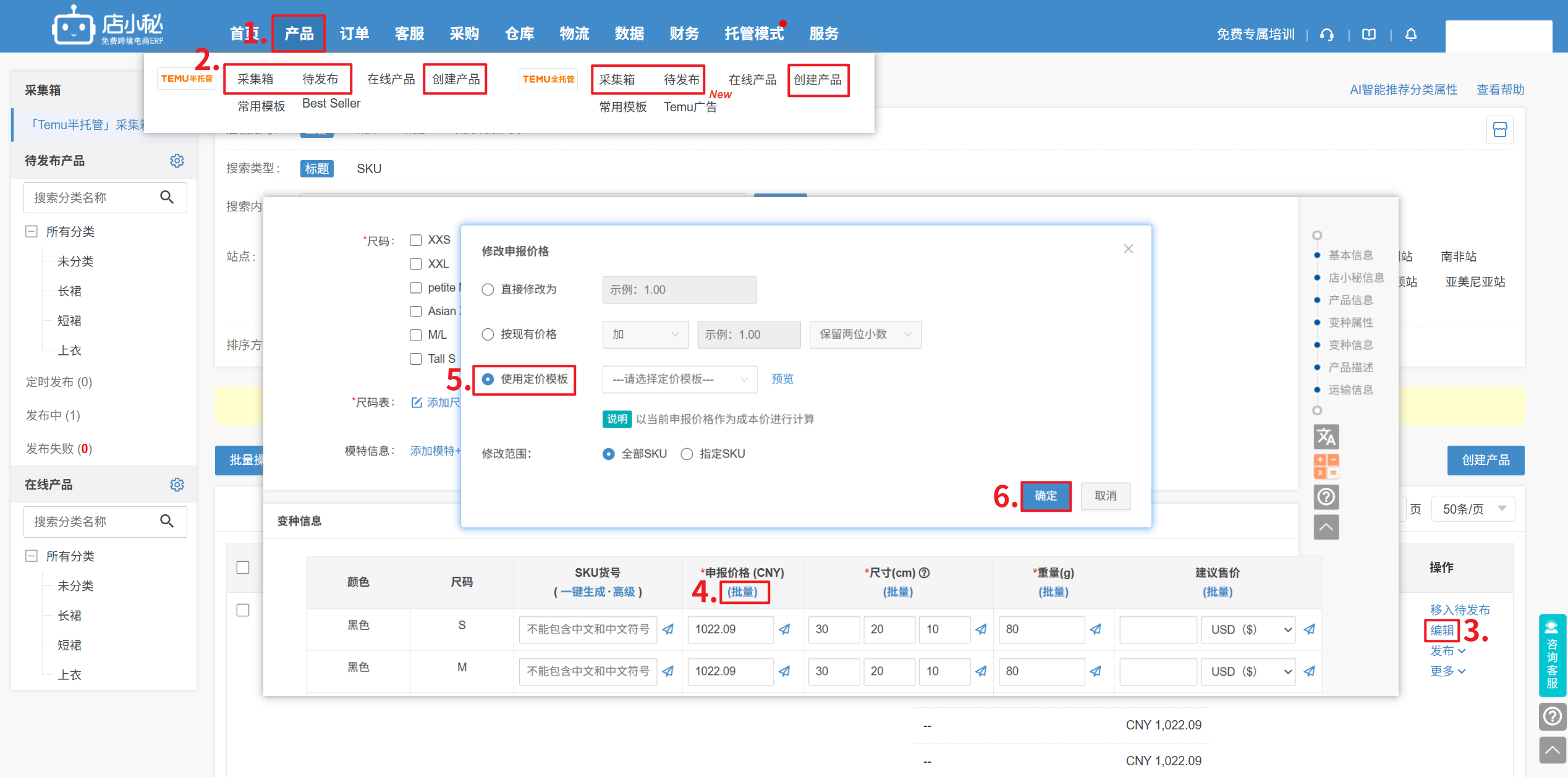1568x777 pixels.
Task: Collapse 所有分类 tree under 待发布产品
Action: [x=31, y=231]
